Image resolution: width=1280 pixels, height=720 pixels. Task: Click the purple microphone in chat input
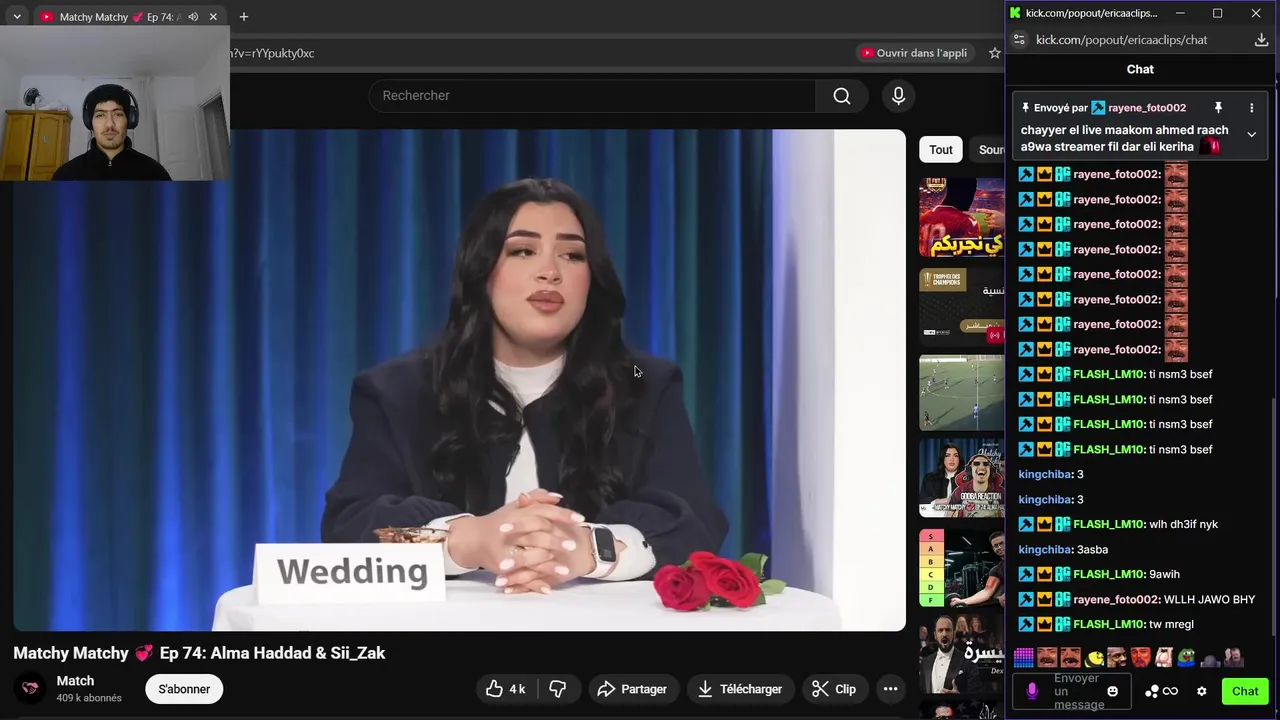click(1032, 691)
